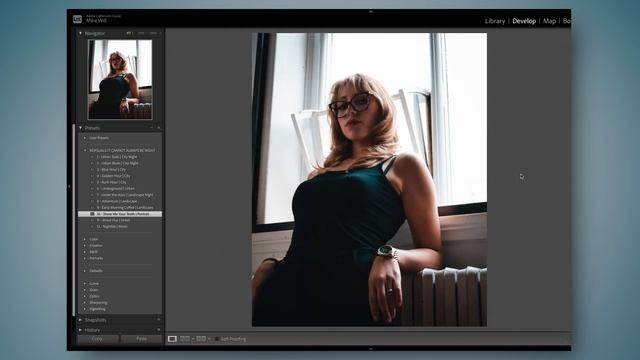
Task: Add a new preset with plus icon
Action: (159, 128)
